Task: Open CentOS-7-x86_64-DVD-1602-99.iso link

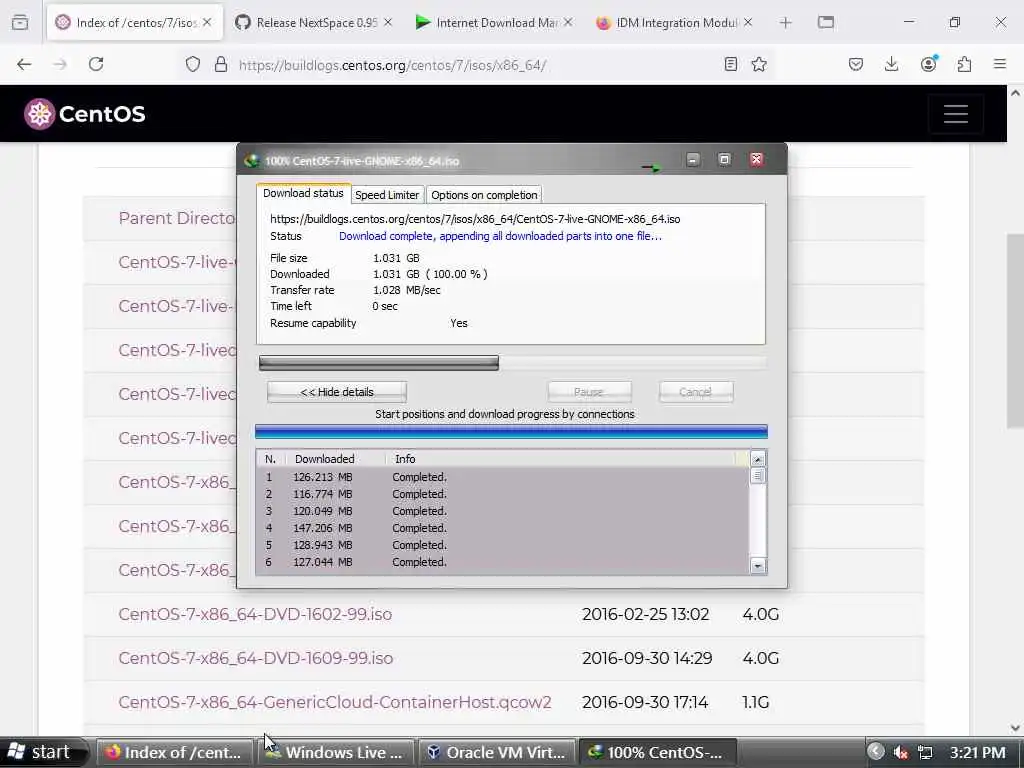Action: point(255,615)
